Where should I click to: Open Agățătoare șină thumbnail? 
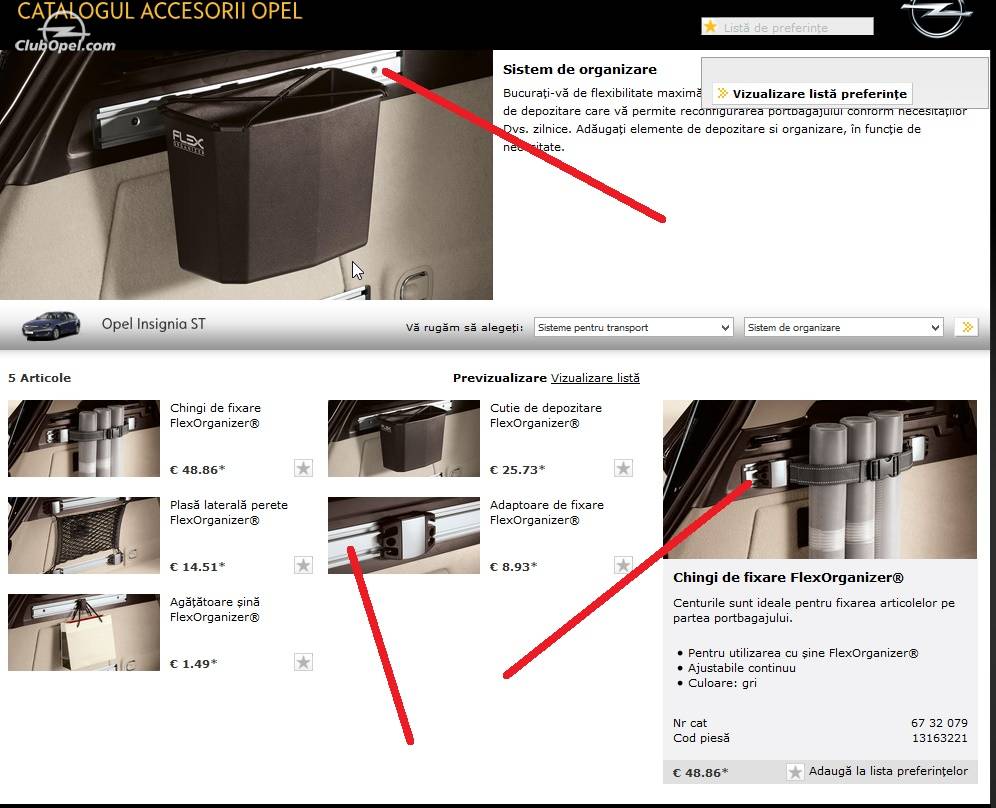pyautogui.click(x=84, y=632)
